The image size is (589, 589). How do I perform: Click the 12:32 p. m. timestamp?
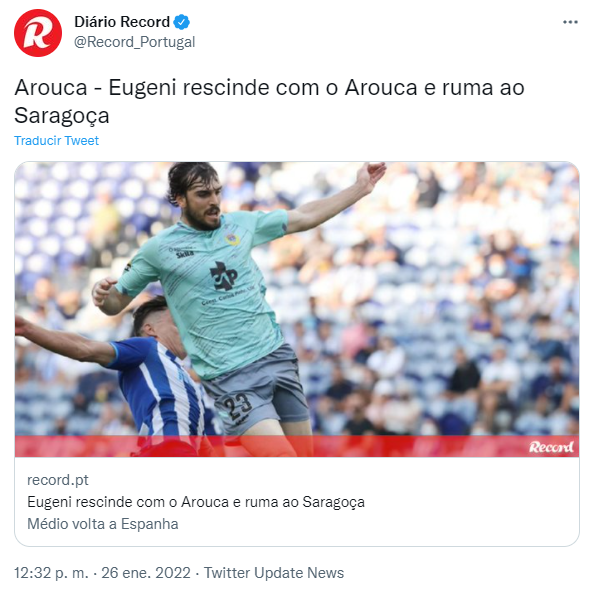[x=51, y=573]
